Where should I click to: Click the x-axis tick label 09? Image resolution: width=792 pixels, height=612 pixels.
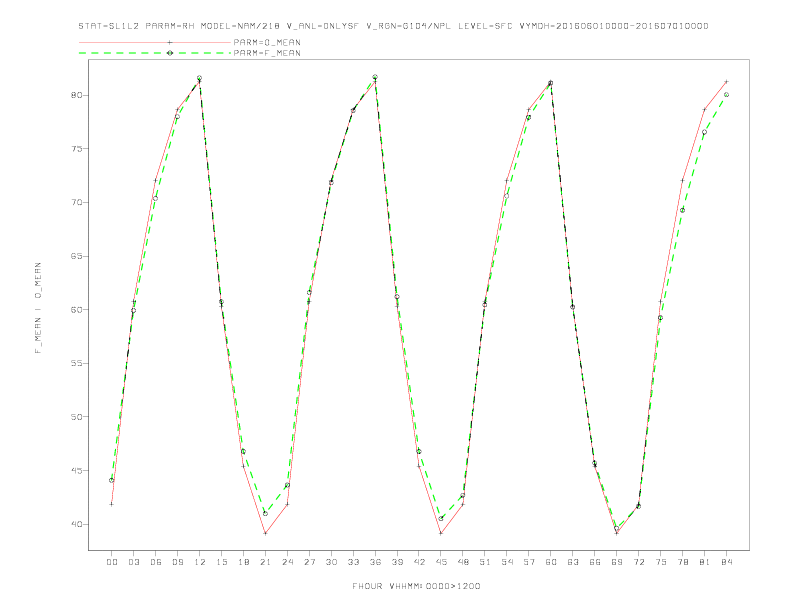(x=178, y=562)
